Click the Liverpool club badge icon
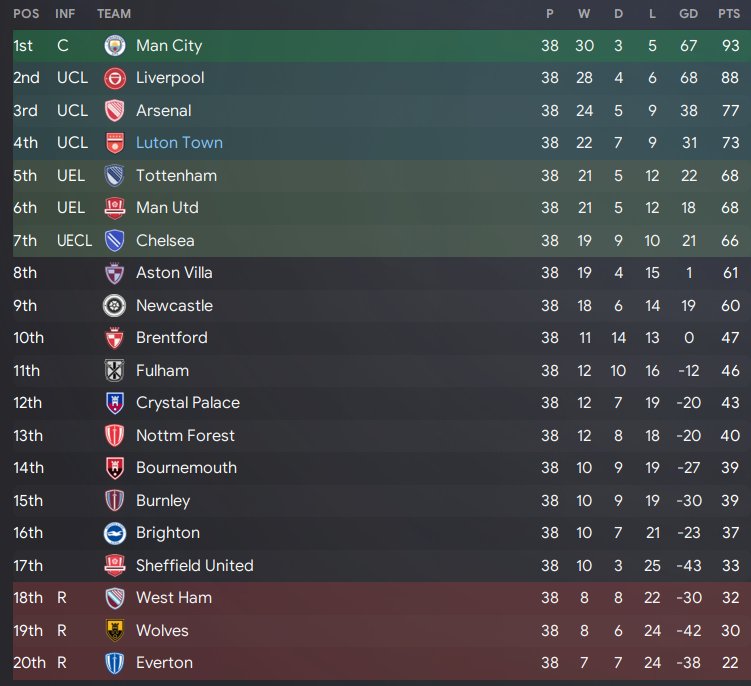The image size is (751, 686). pos(114,78)
